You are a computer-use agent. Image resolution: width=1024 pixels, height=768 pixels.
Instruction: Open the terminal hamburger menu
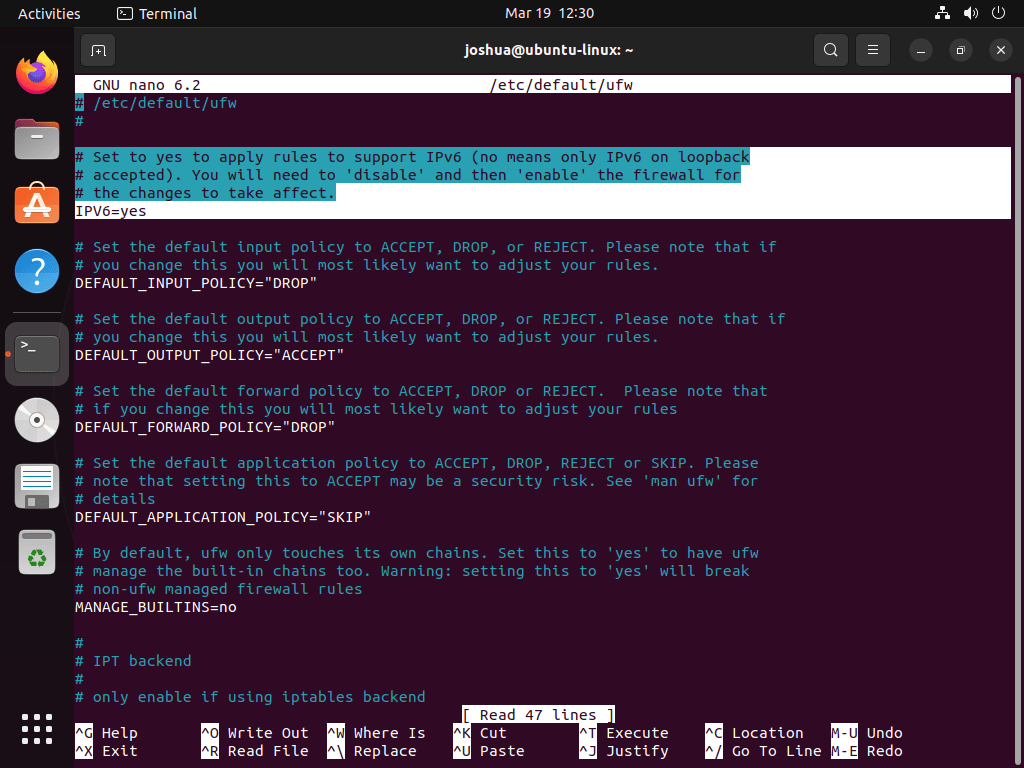click(x=873, y=49)
